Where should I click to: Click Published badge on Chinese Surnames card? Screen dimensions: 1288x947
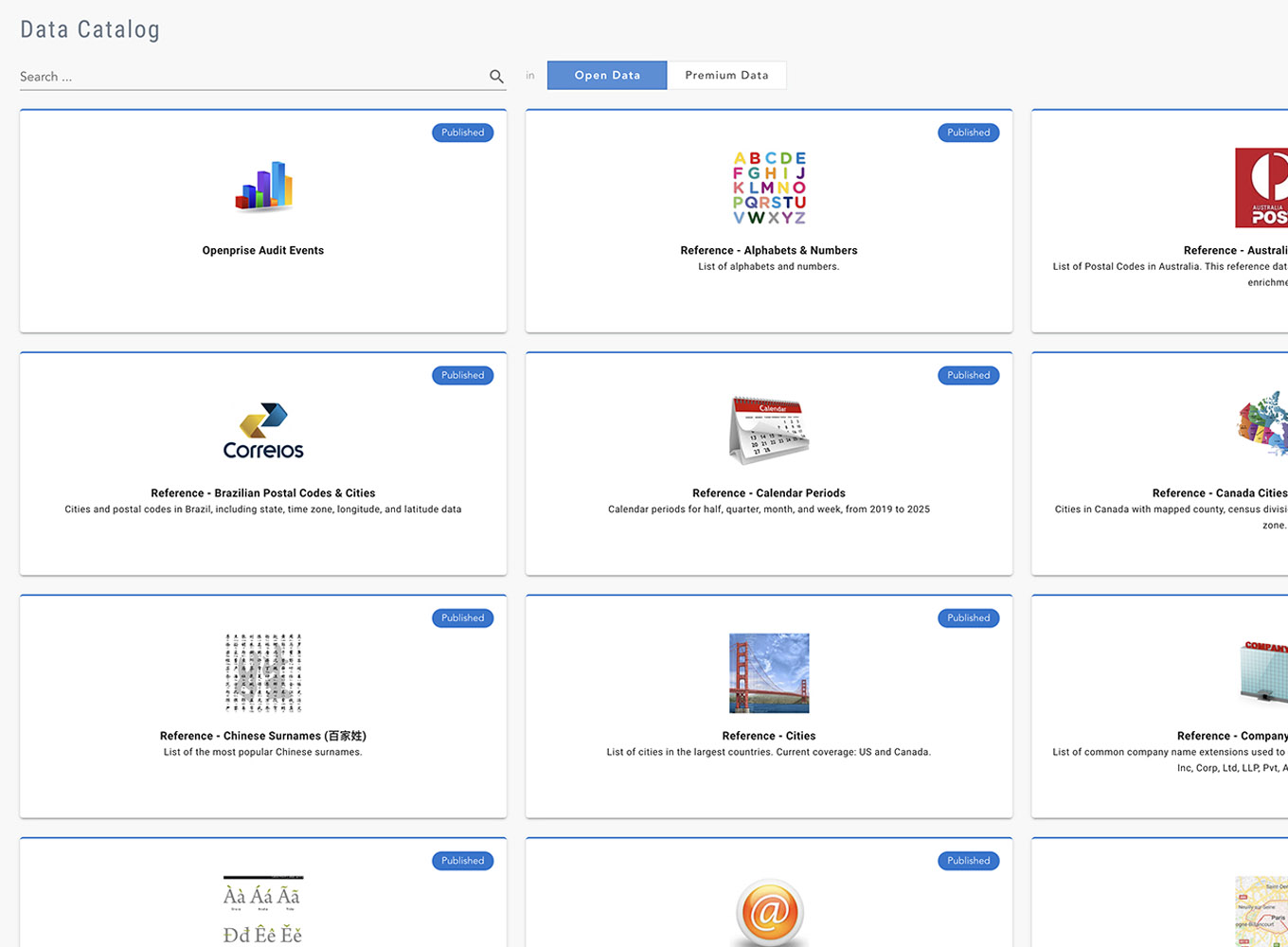point(462,617)
